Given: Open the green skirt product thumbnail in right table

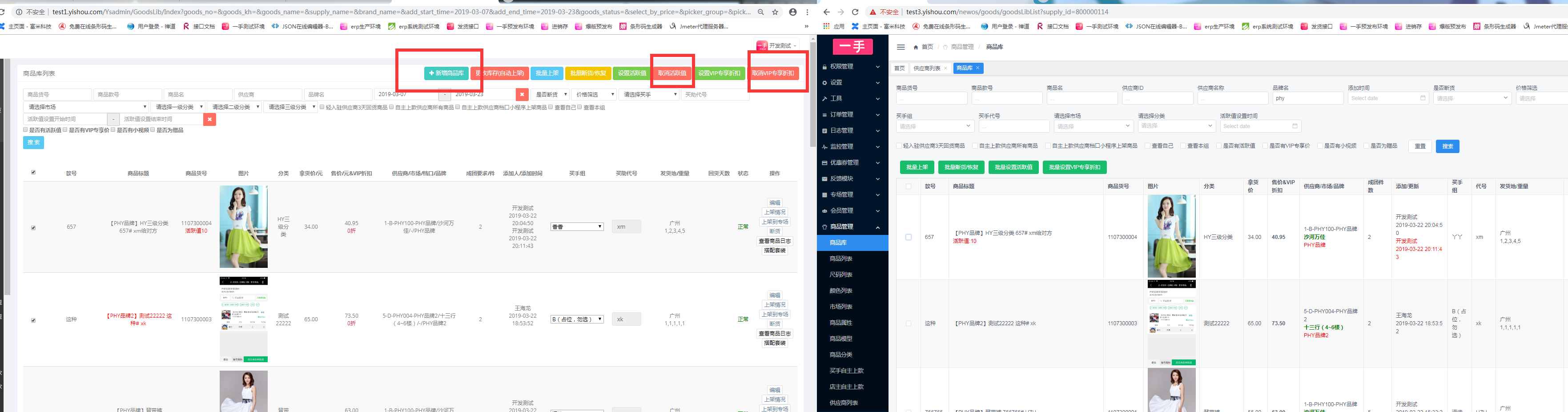Looking at the screenshot, I should tap(1171, 236).
